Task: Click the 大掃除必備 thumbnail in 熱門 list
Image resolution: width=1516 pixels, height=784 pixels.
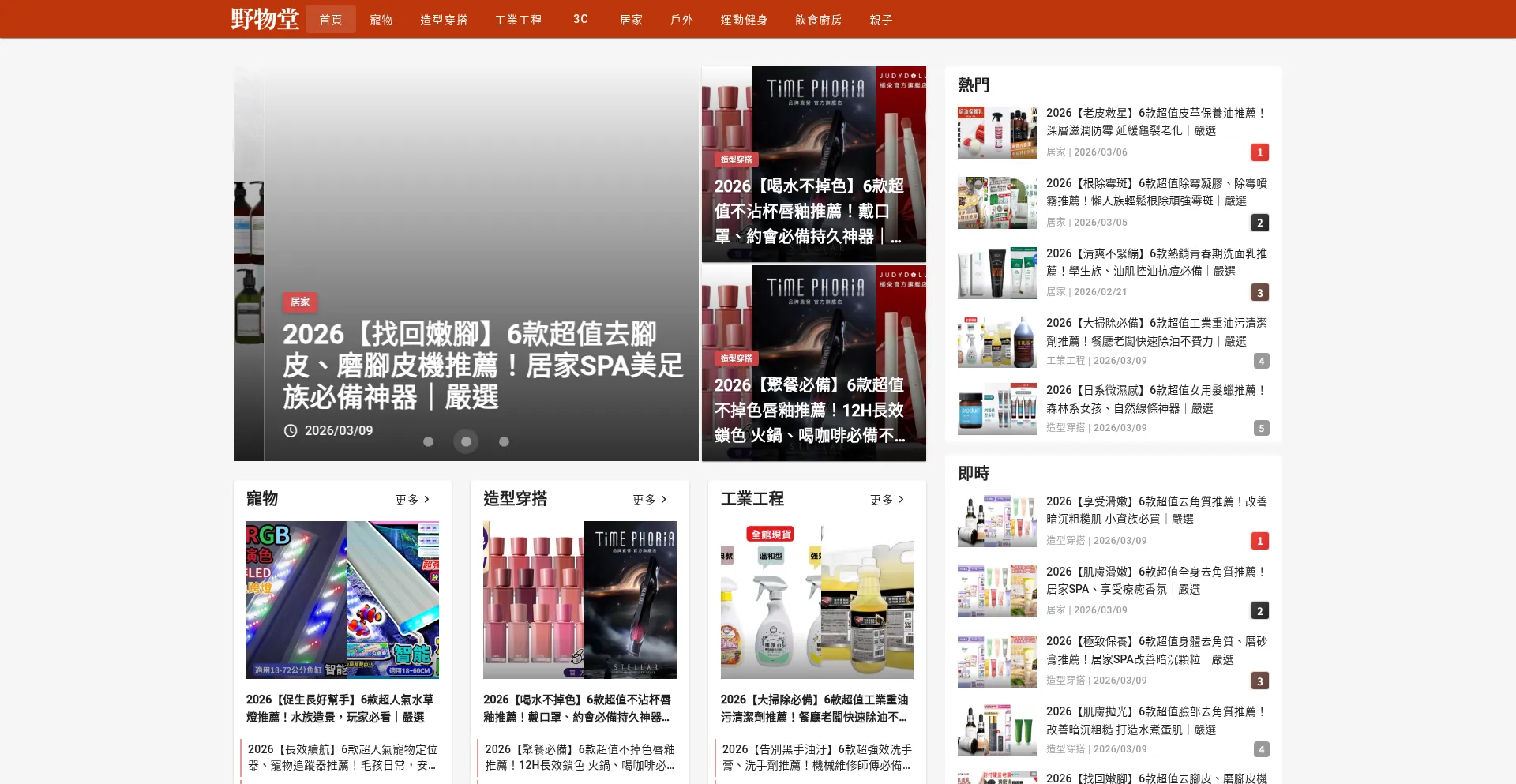Action: point(997,342)
